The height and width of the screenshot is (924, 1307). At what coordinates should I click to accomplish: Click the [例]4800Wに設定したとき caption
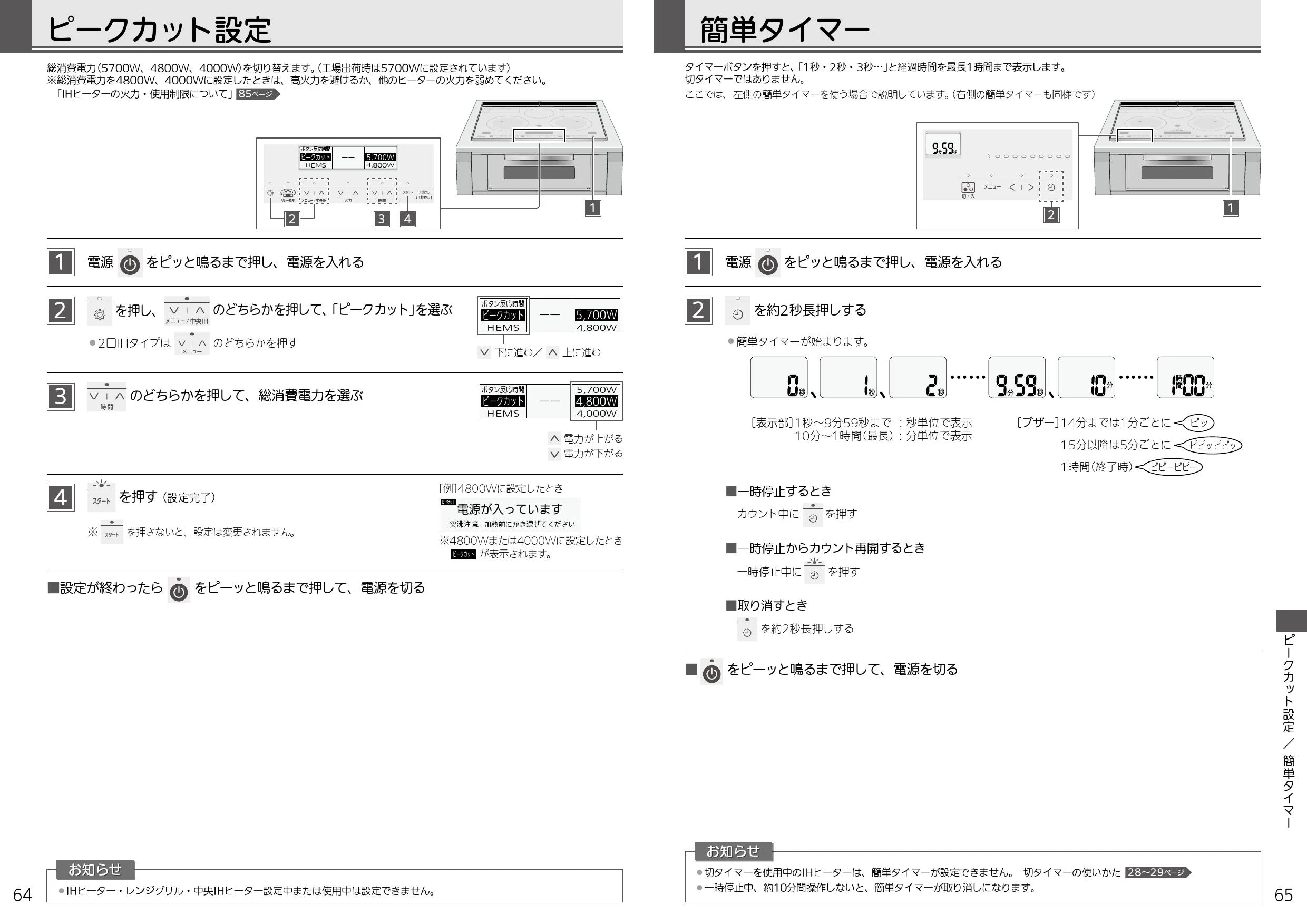(501, 488)
